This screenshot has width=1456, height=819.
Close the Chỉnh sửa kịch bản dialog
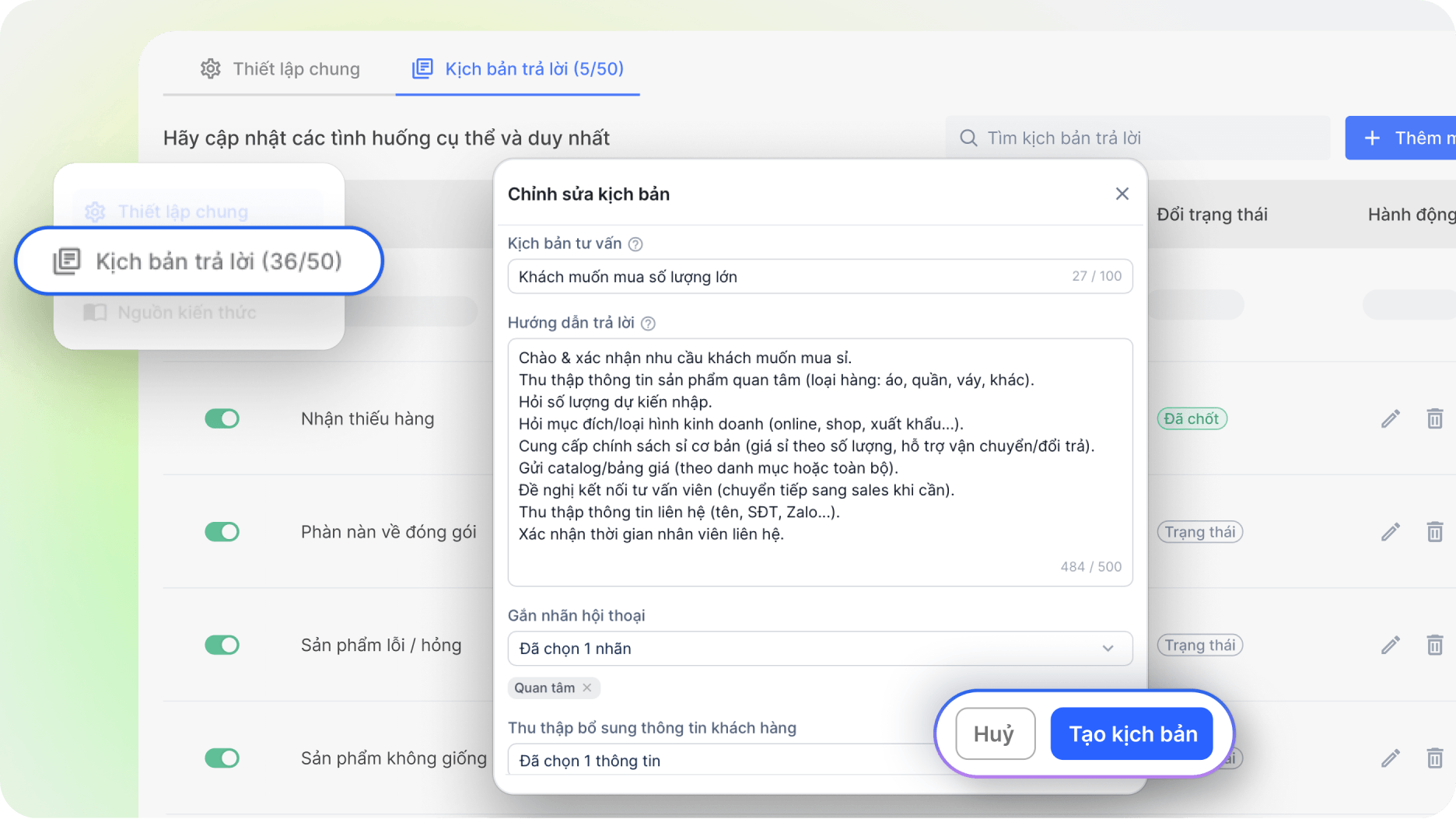point(1122,194)
